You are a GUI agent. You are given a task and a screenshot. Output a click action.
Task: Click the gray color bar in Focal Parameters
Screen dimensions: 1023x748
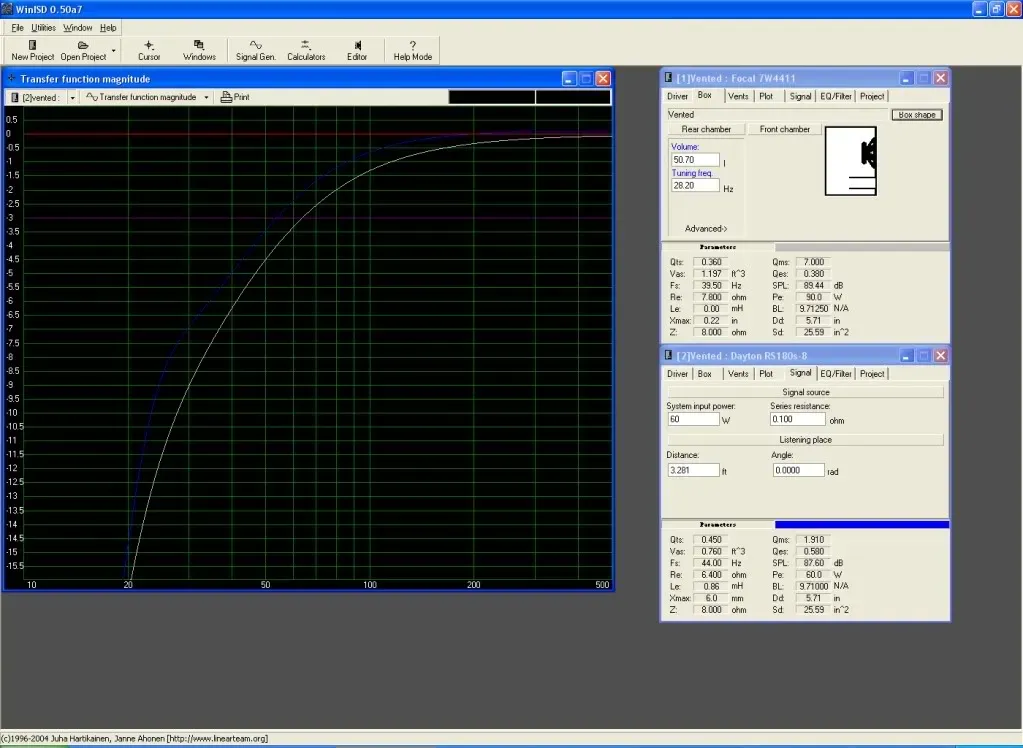[x=862, y=247]
